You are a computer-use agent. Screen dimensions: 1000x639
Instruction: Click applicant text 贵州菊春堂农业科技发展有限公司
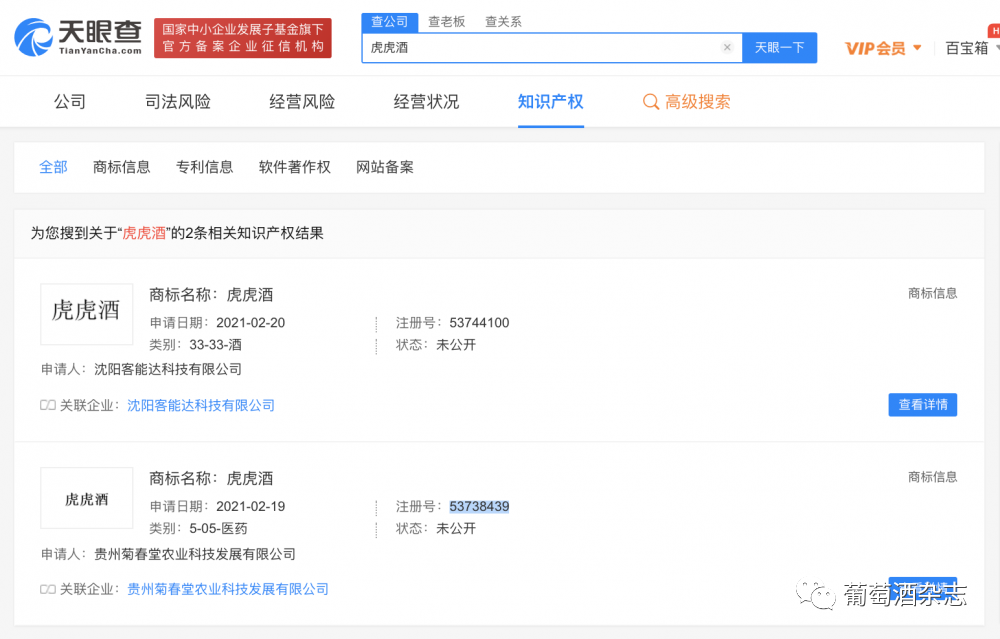click(x=195, y=554)
